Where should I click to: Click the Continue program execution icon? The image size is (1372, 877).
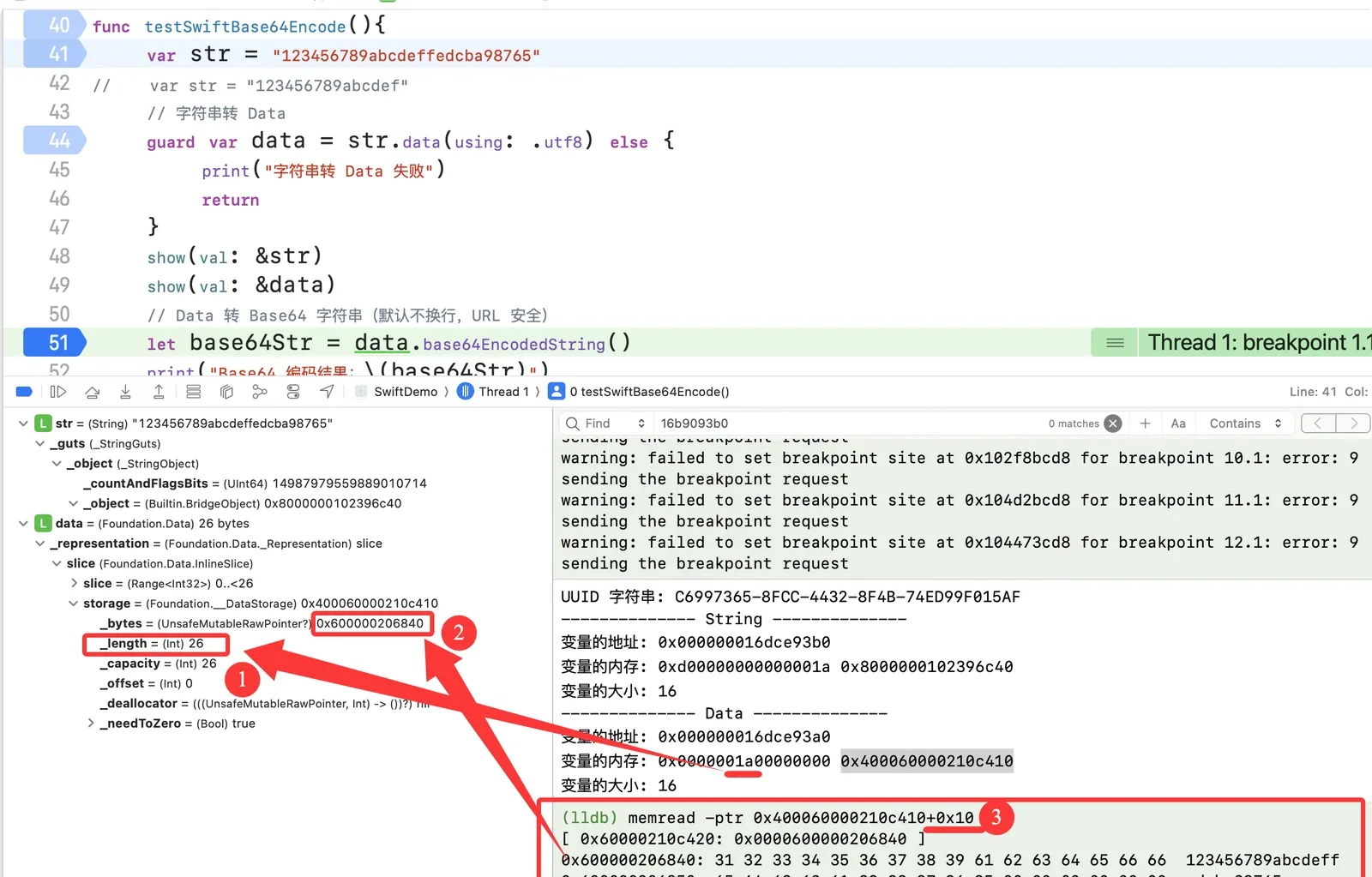[58, 392]
